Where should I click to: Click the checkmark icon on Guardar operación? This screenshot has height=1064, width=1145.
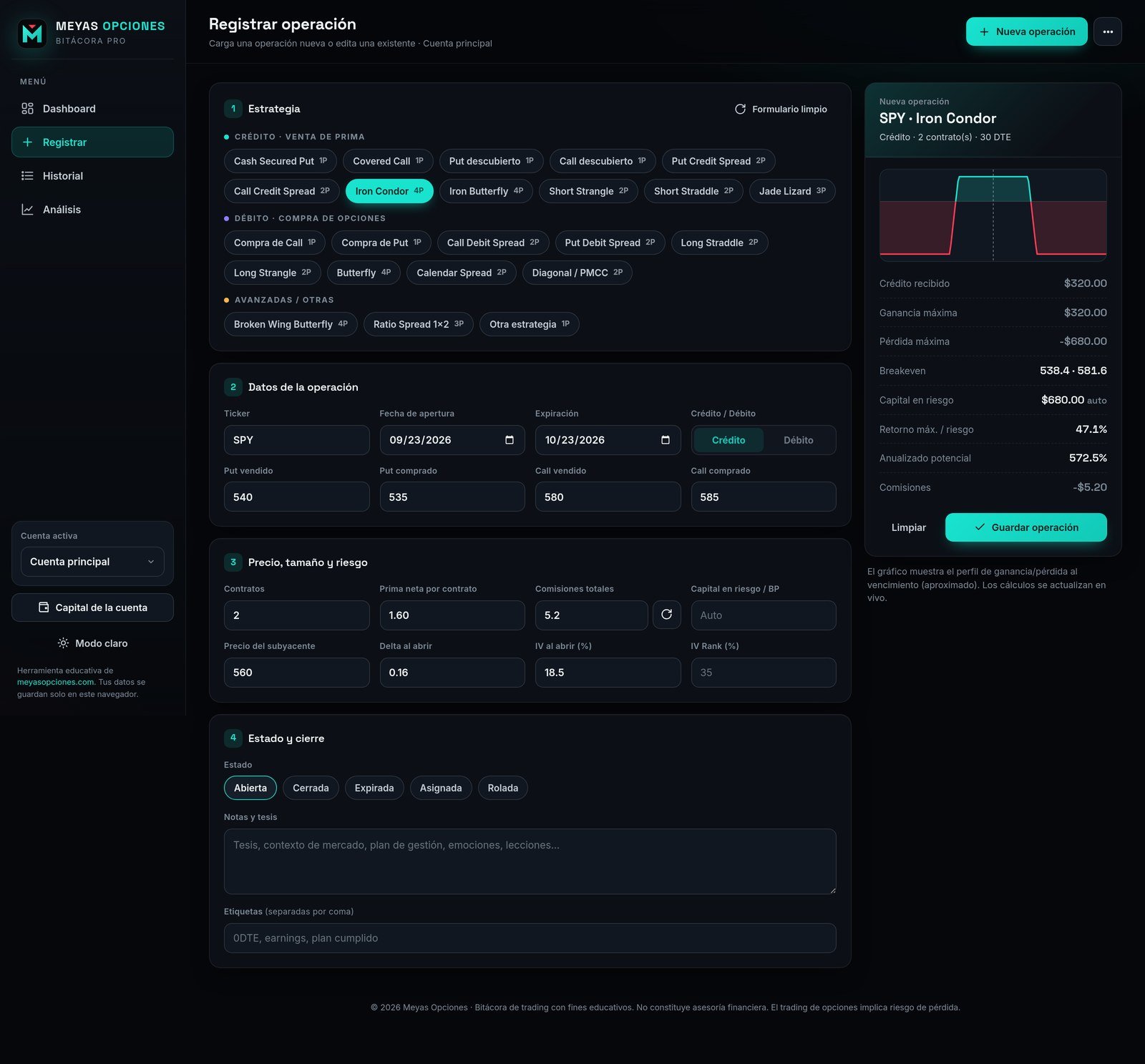click(980, 527)
